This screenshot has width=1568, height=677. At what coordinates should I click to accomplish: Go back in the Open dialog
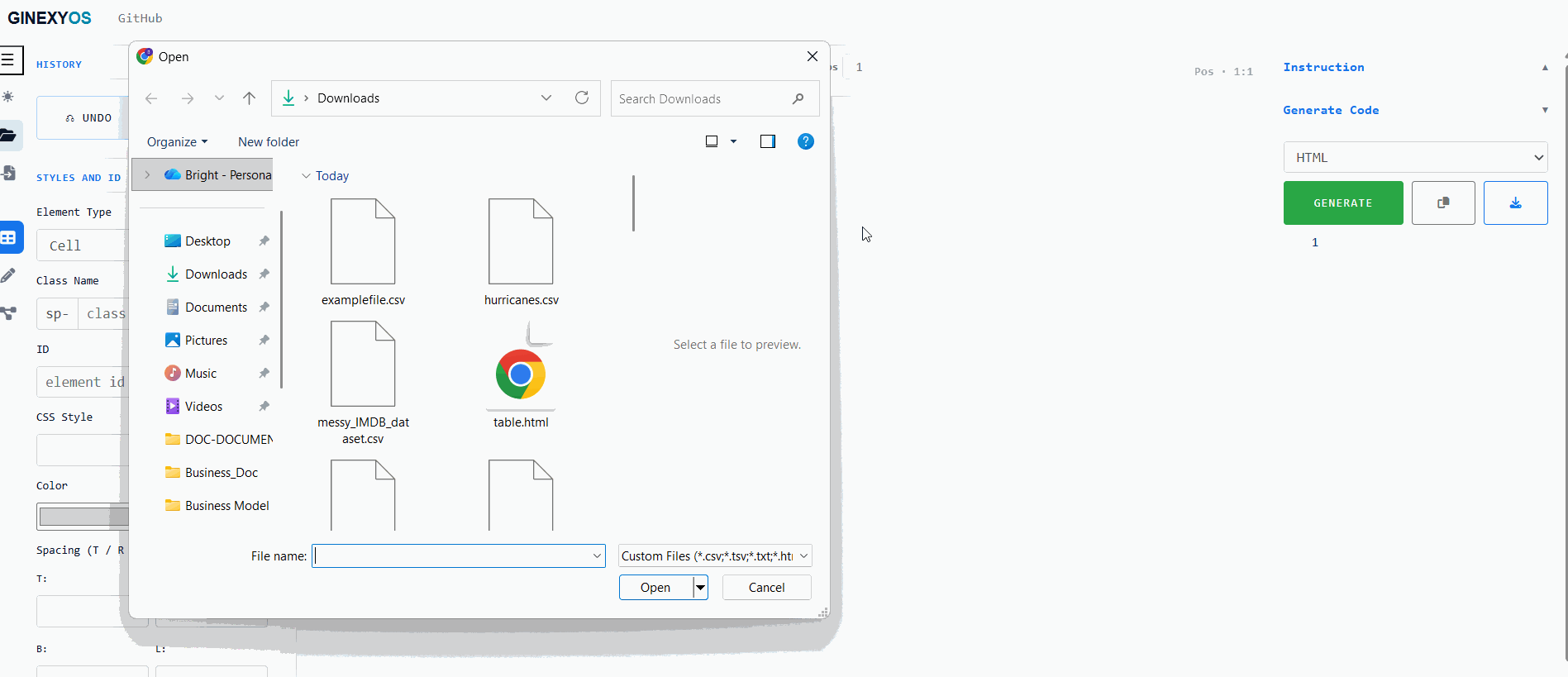(151, 98)
